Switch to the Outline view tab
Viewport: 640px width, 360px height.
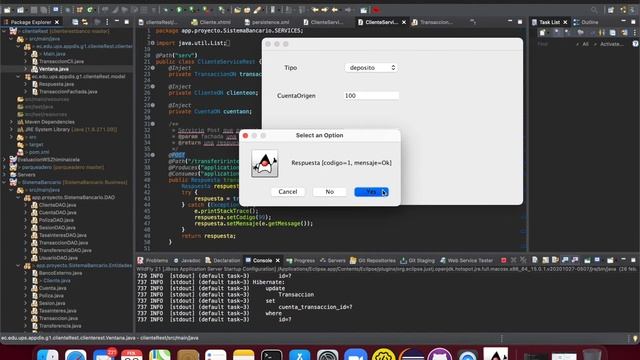[x=586, y=22]
